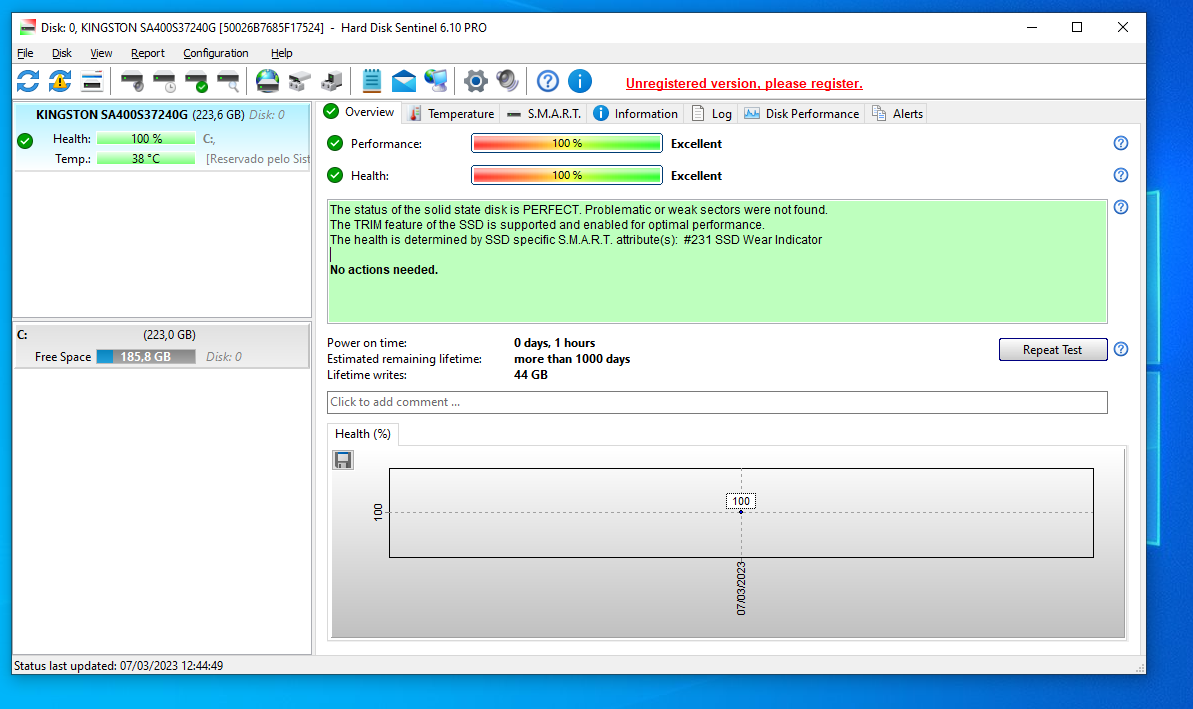Select the Health (%) graph tab
Screen dimensions: 1193x709
(x=363, y=434)
